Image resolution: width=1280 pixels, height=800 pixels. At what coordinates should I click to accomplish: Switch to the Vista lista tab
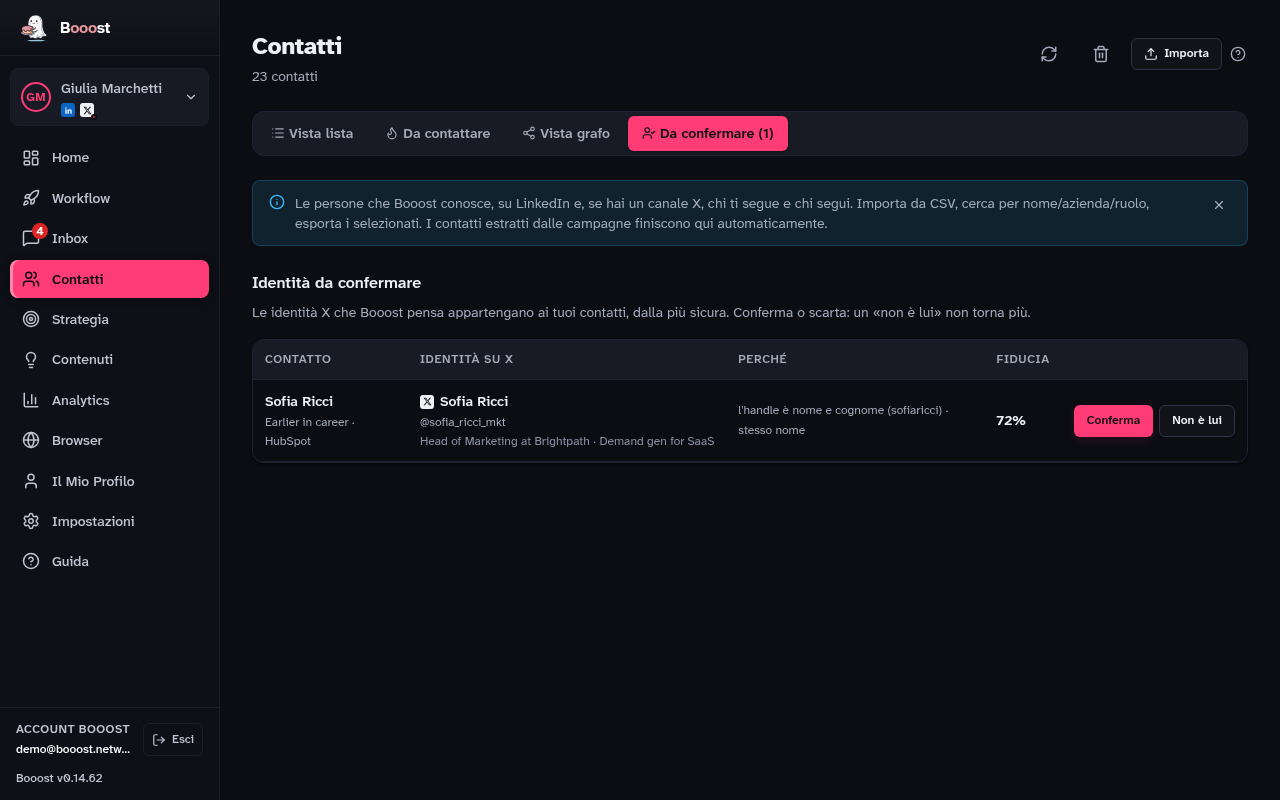pyautogui.click(x=312, y=134)
